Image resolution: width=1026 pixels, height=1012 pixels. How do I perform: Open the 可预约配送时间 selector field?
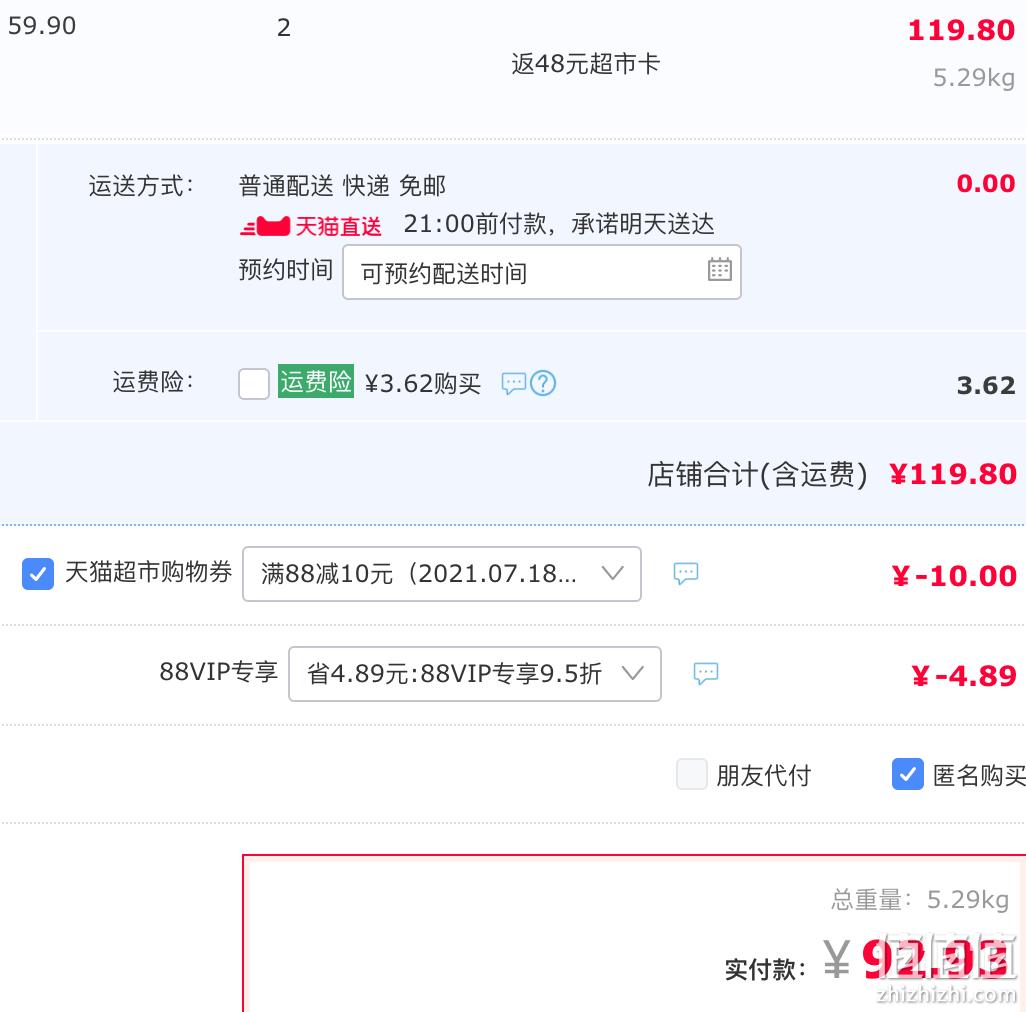(x=542, y=272)
